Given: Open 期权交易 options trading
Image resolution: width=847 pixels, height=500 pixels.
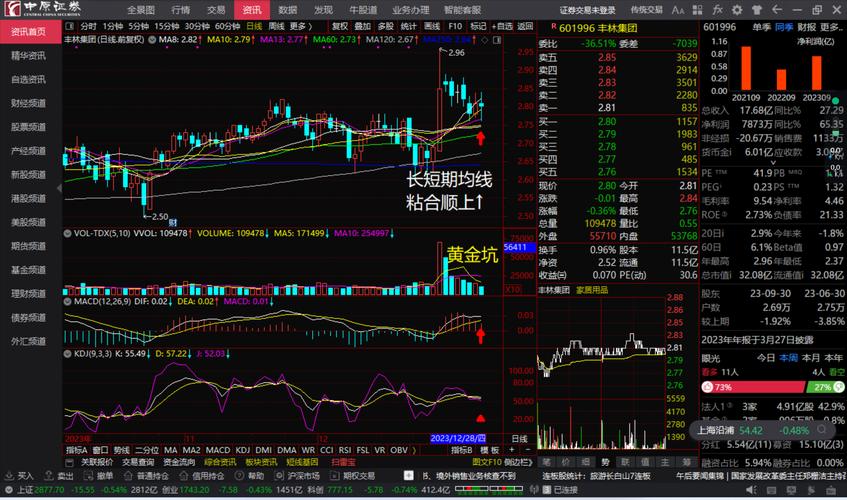Looking at the screenshot, I should [352, 476].
